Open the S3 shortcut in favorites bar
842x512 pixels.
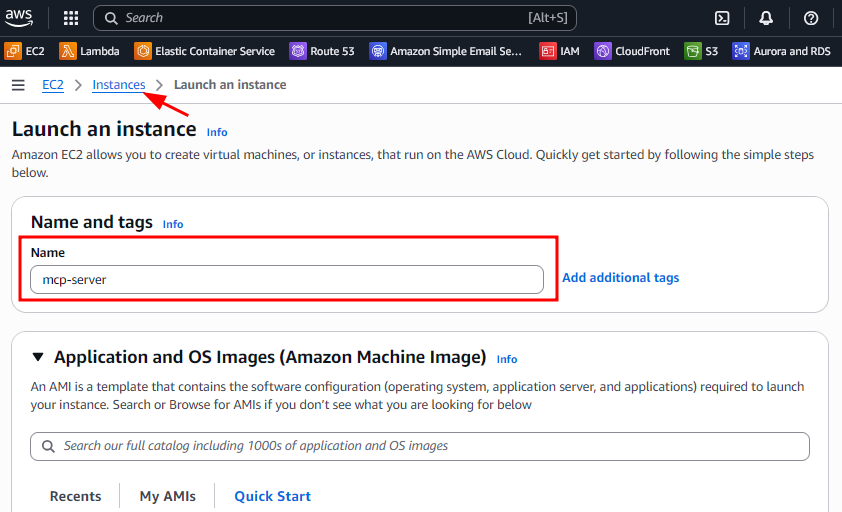pos(702,51)
